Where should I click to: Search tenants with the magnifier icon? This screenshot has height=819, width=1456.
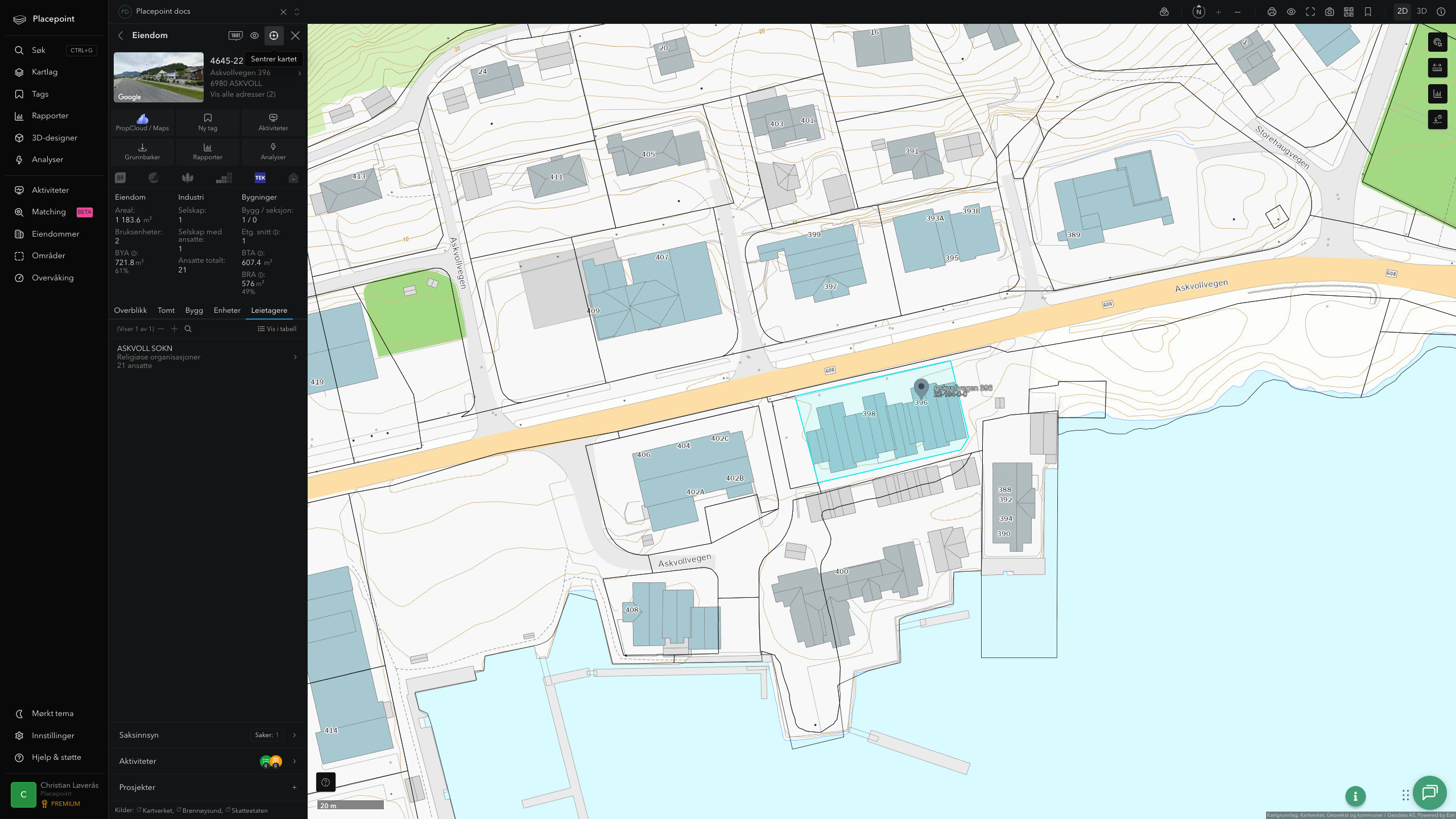[x=188, y=329]
